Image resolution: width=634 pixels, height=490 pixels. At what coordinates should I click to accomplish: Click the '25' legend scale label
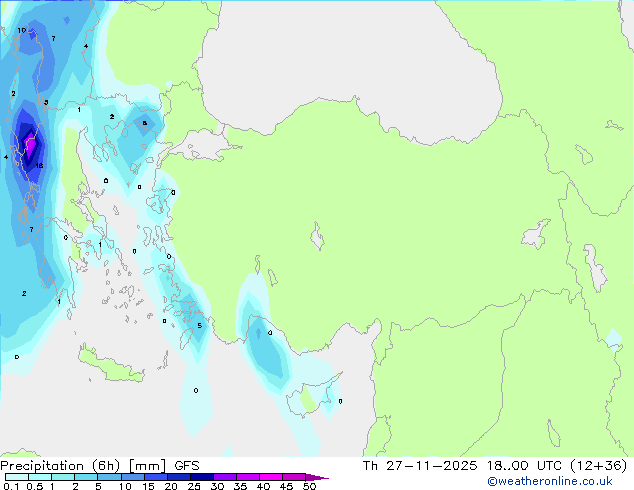click(x=194, y=486)
